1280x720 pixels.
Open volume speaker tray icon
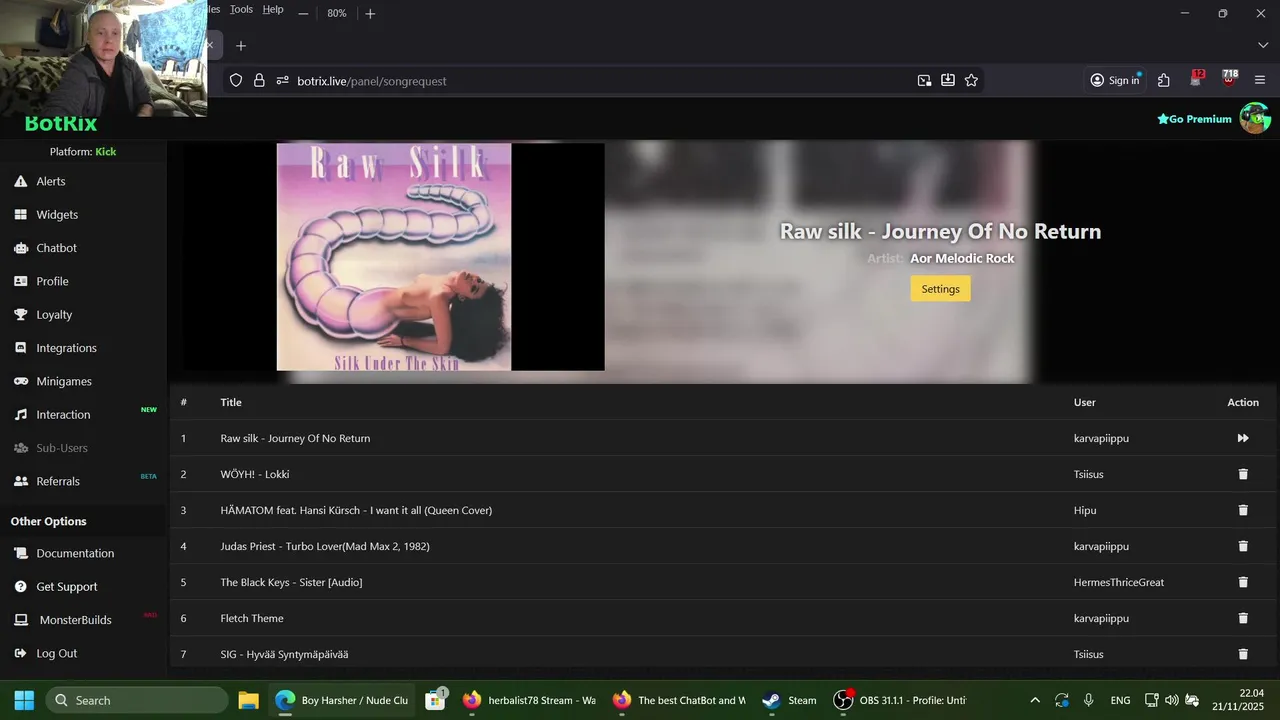[1171, 700]
